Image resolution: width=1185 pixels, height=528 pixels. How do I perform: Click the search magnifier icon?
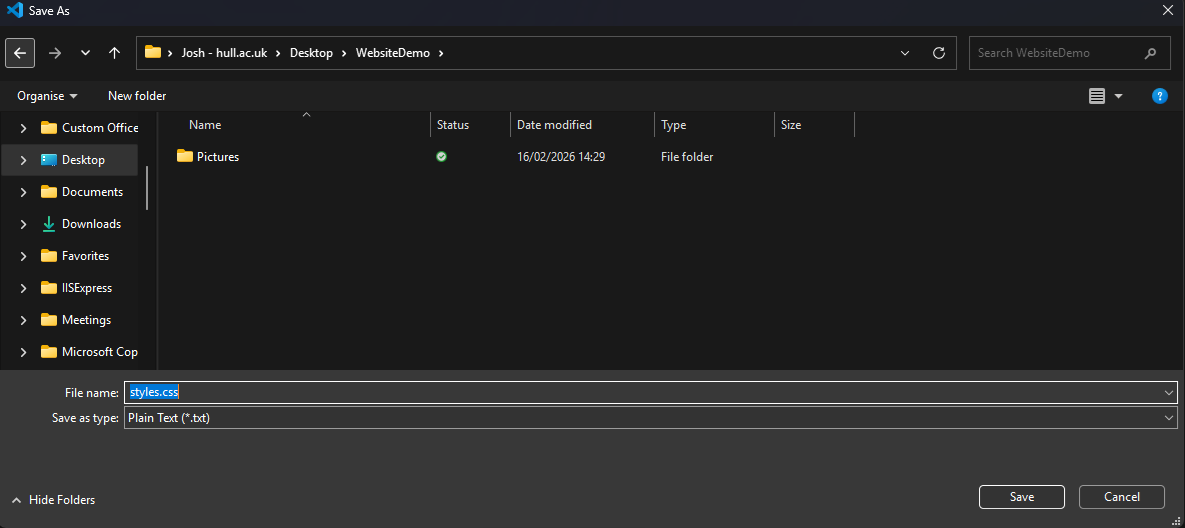click(x=1150, y=53)
